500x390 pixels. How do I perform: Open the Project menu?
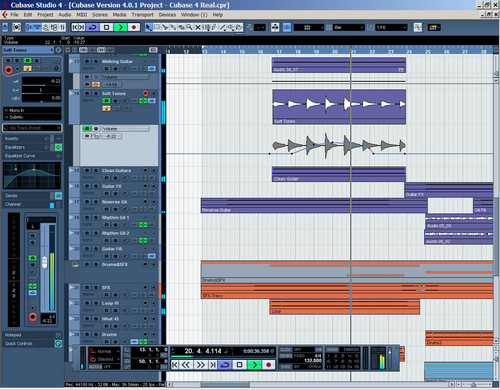(x=45, y=15)
